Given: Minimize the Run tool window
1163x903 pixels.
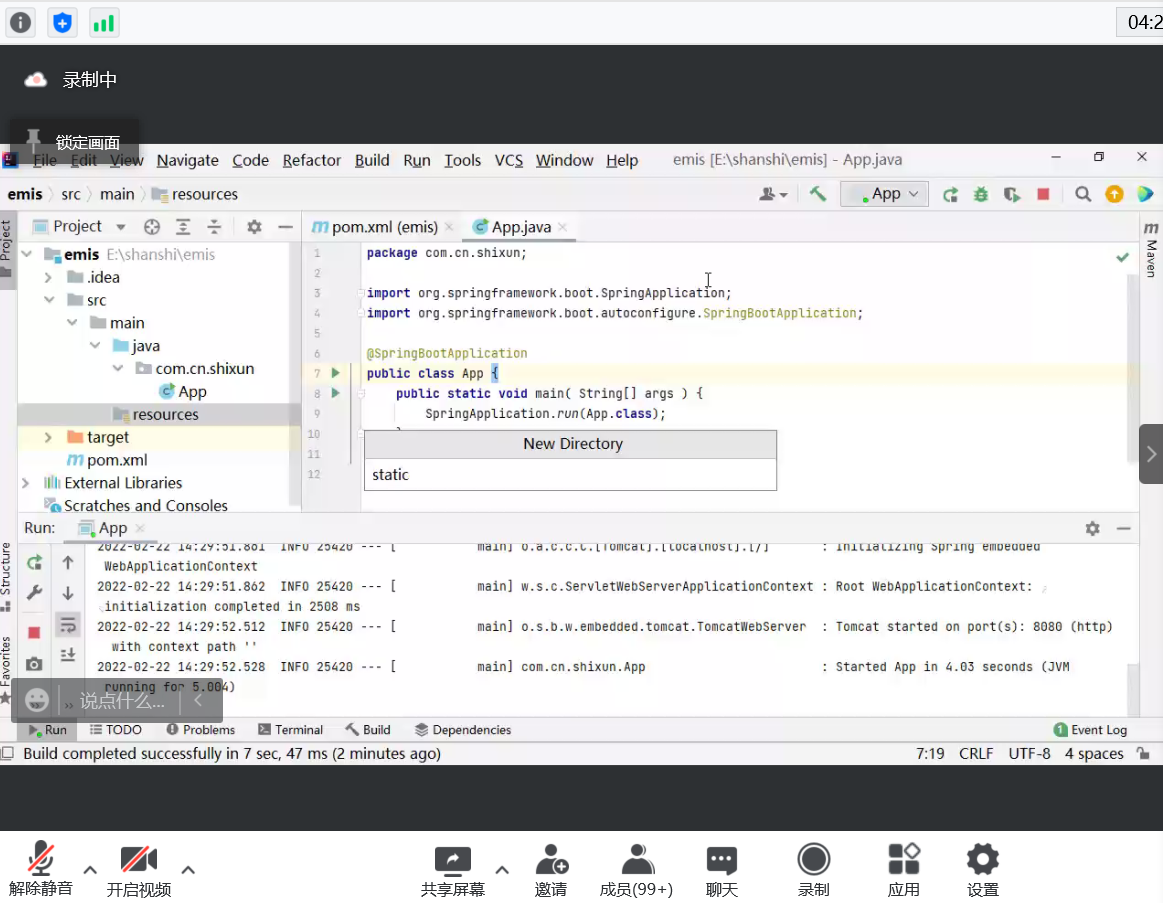Looking at the screenshot, I should (x=1124, y=528).
